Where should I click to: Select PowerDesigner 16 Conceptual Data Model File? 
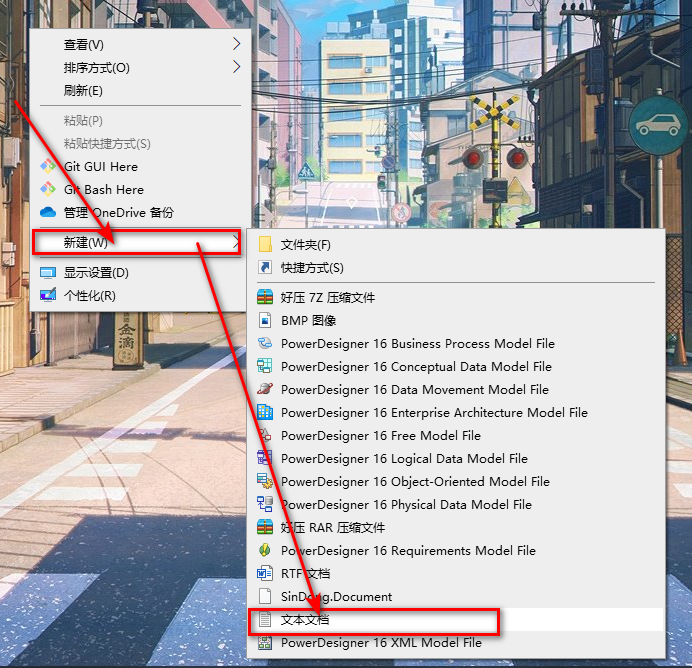tap(456, 366)
